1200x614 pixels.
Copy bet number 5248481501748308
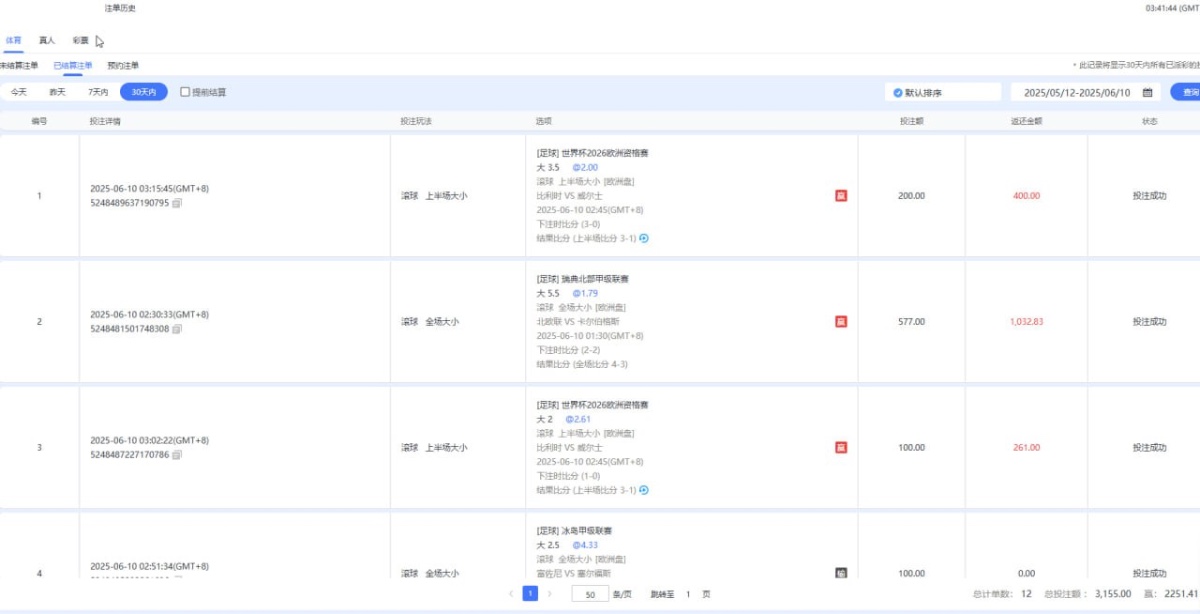coord(177,329)
